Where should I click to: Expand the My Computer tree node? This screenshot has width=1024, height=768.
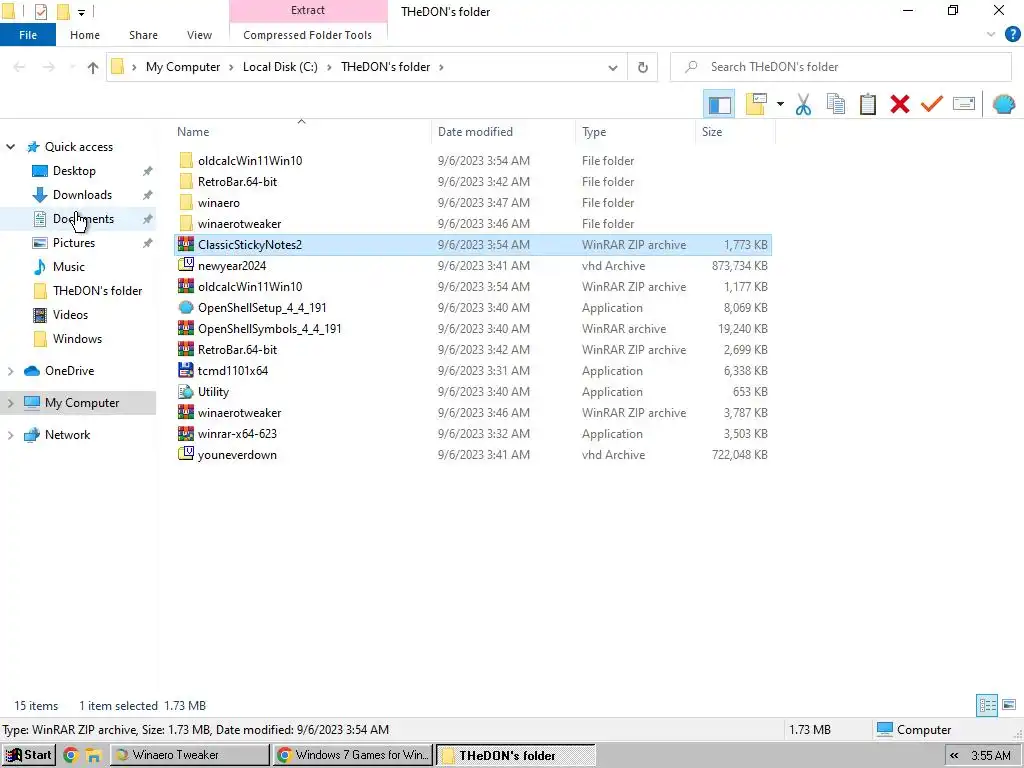coord(10,403)
